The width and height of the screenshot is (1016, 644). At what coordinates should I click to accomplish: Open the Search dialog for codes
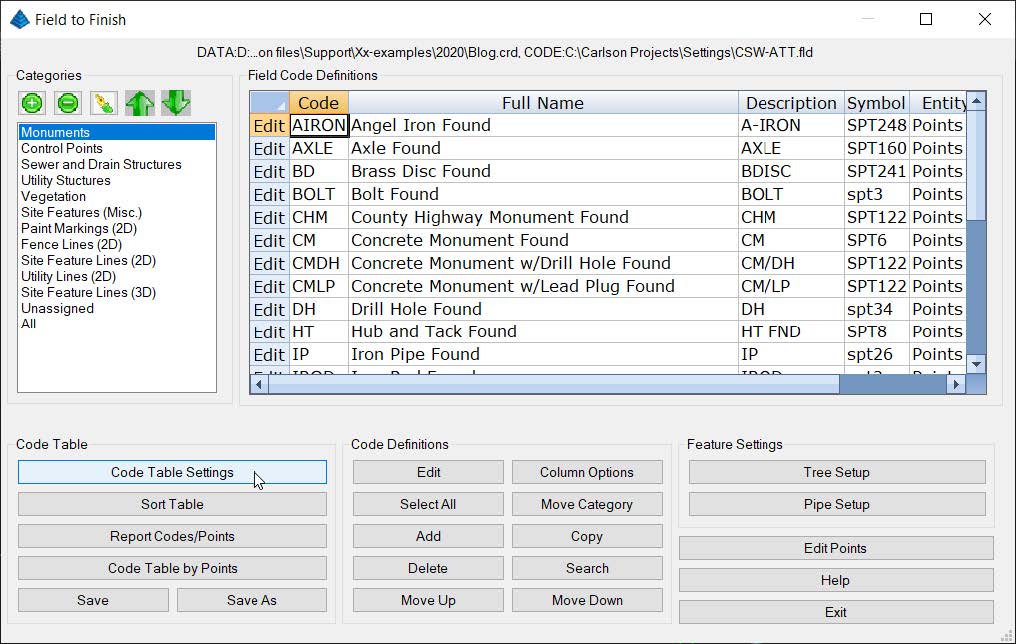click(587, 568)
